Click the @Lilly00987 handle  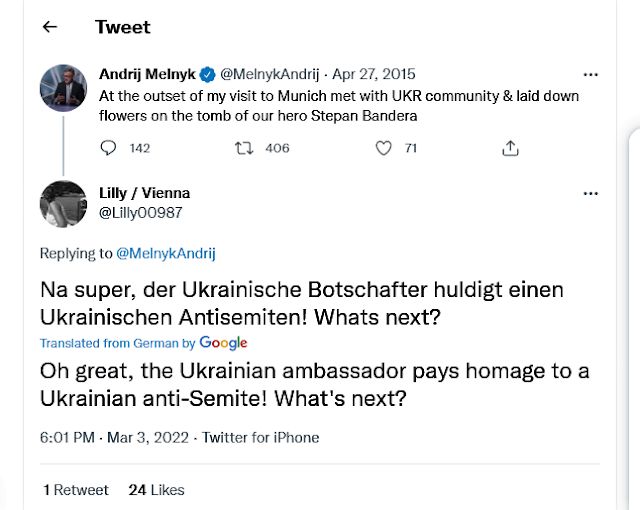pyautogui.click(x=141, y=212)
